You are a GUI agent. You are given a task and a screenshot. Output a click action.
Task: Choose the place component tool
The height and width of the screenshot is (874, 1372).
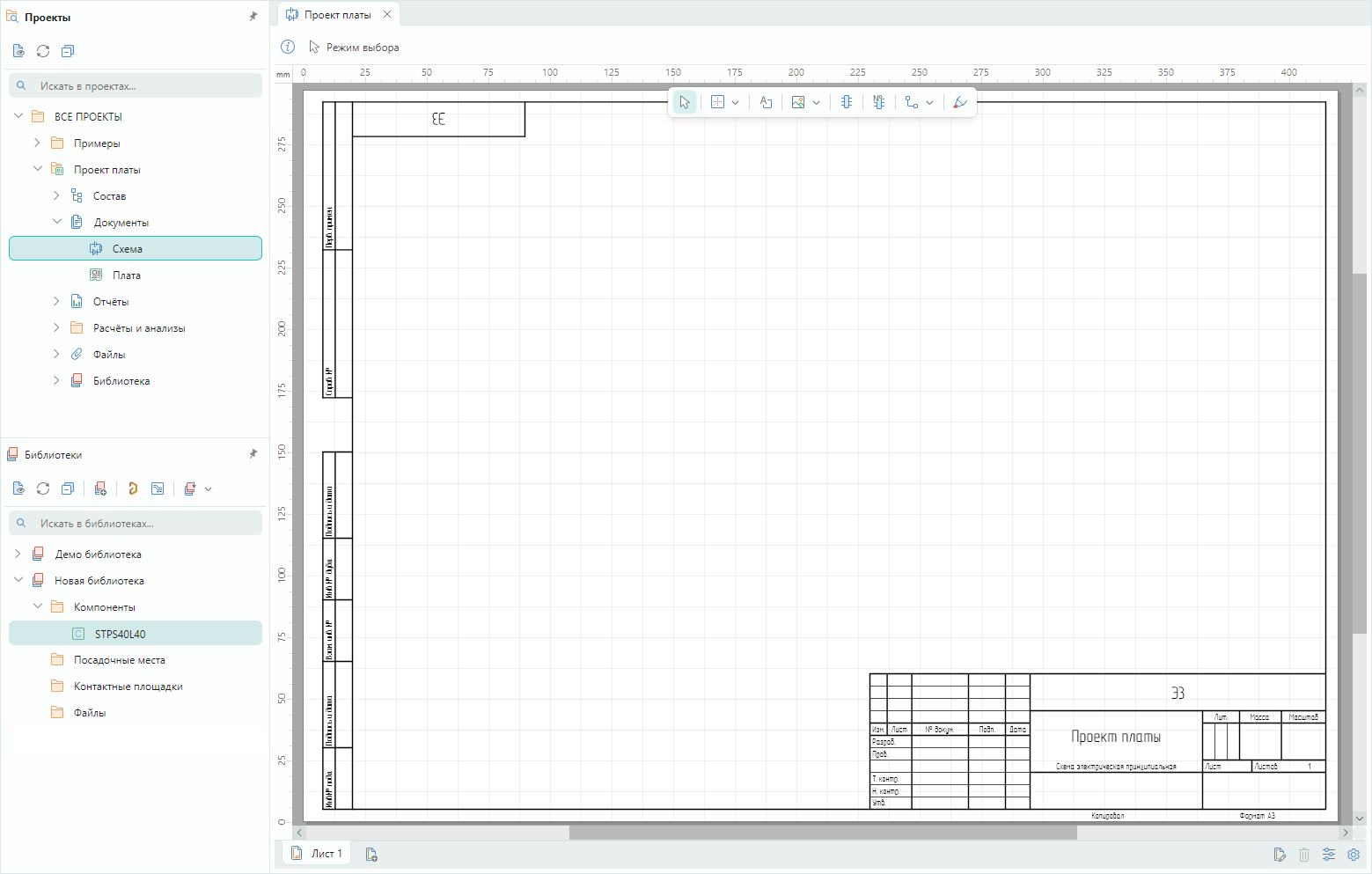(846, 103)
